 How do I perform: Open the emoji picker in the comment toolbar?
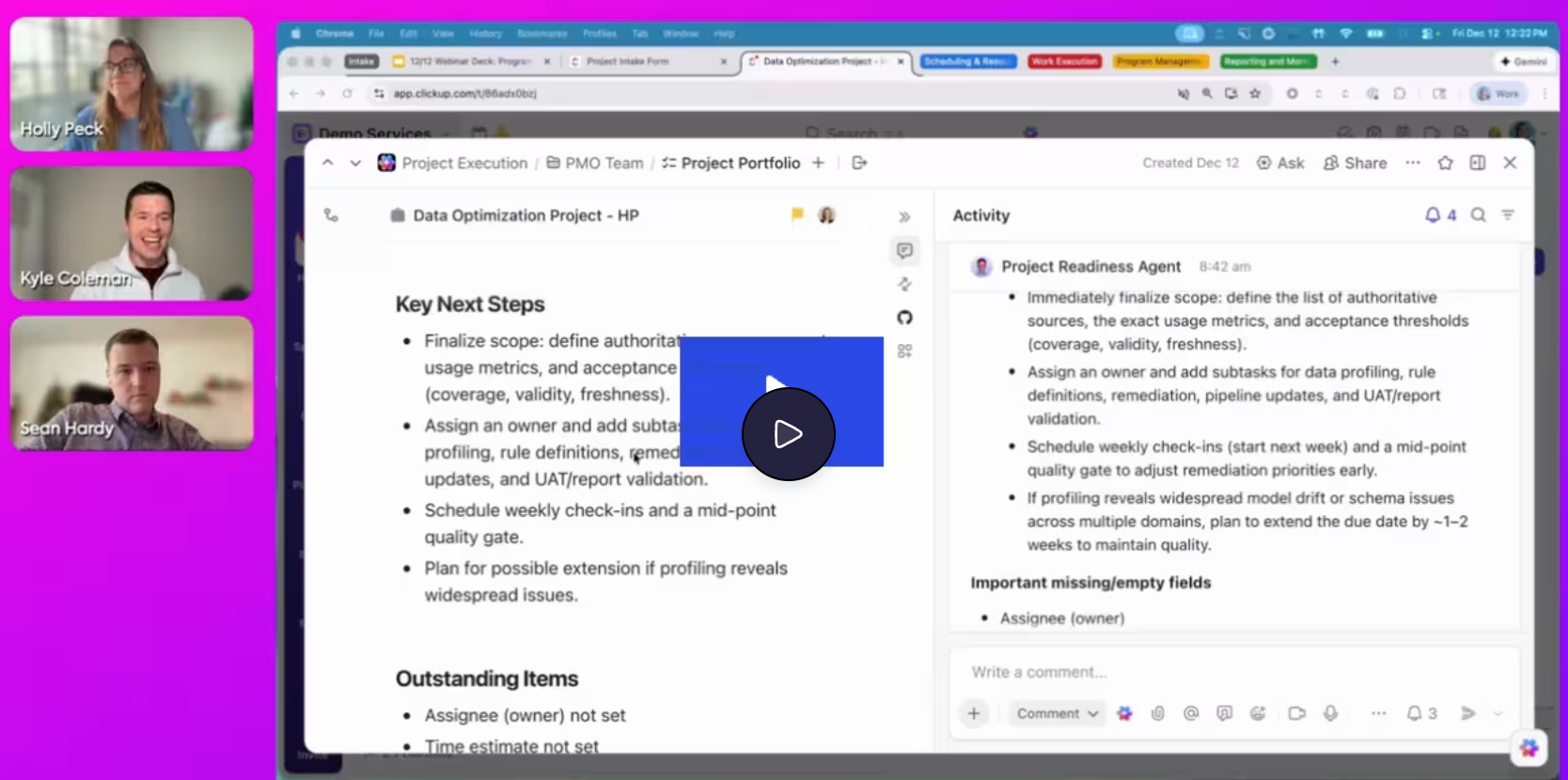(1258, 713)
